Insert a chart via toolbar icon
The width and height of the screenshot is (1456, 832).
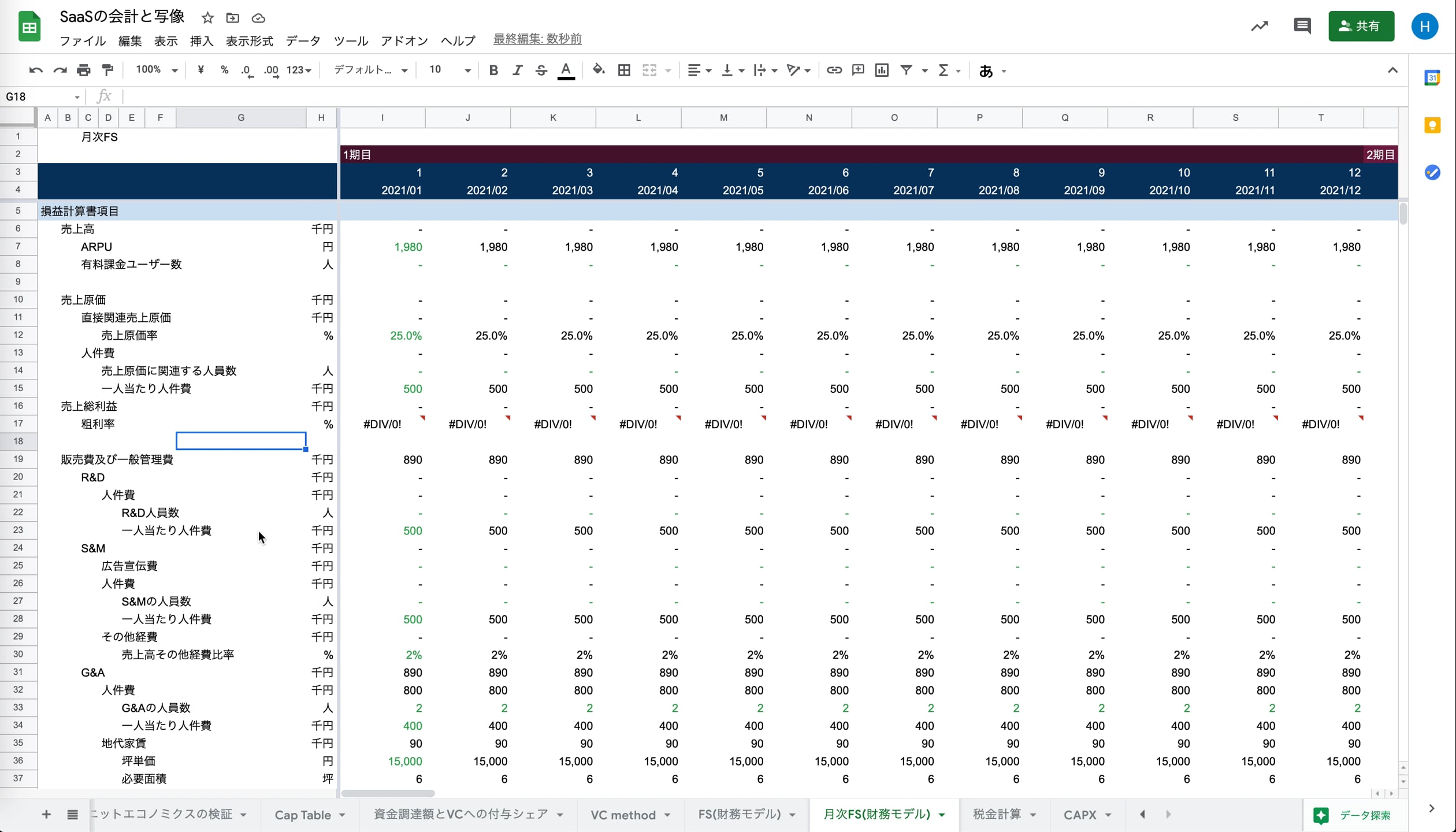pos(882,70)
